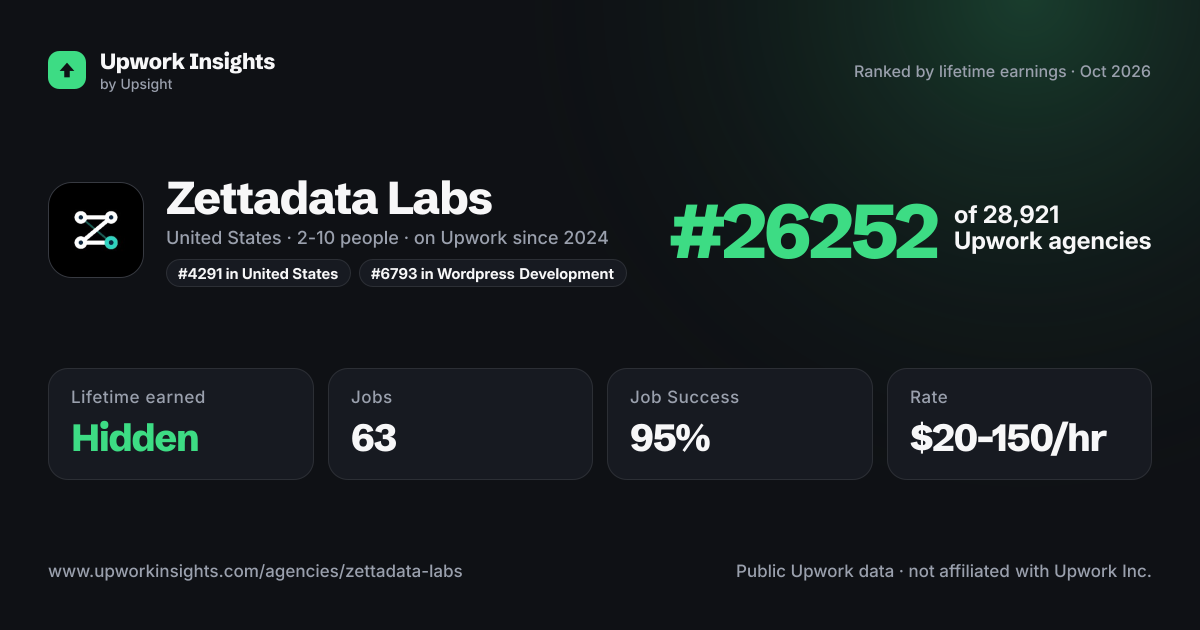Click 'Public Upwork data' disclaimer text
Image resolution: width=1200 pixels, height=630 pixels.
[x=944, y=571]
